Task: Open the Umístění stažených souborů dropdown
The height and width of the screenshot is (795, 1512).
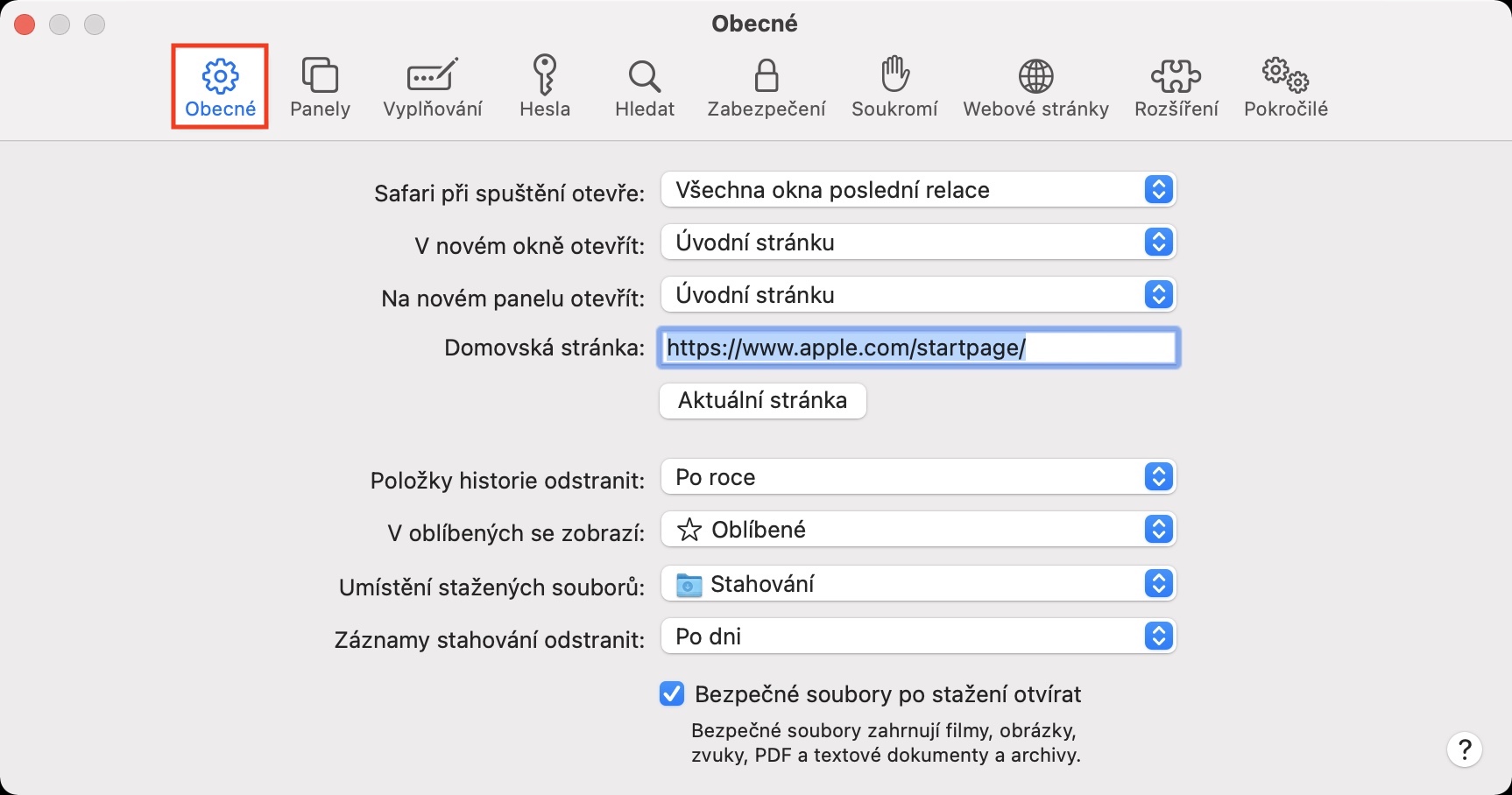Action: 917,584
